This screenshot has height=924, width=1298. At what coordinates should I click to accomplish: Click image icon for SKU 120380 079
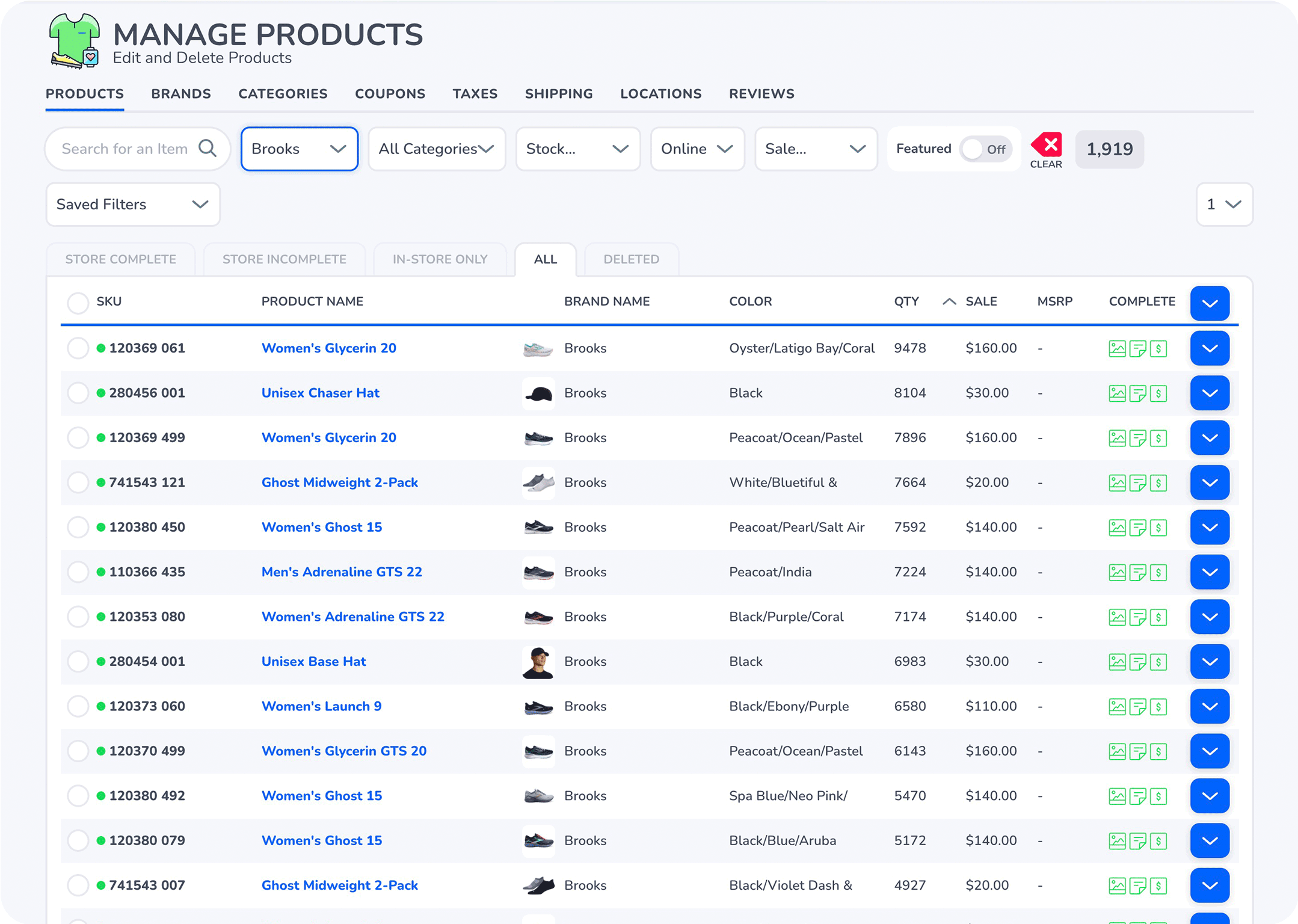(1117, 841)
